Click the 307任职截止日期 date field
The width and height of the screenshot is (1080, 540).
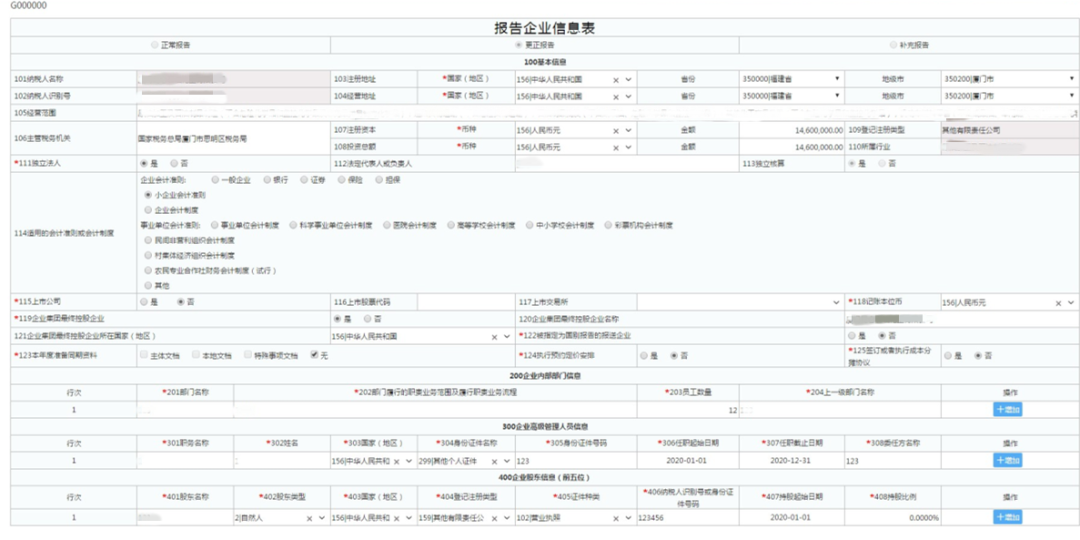[792, 461]
